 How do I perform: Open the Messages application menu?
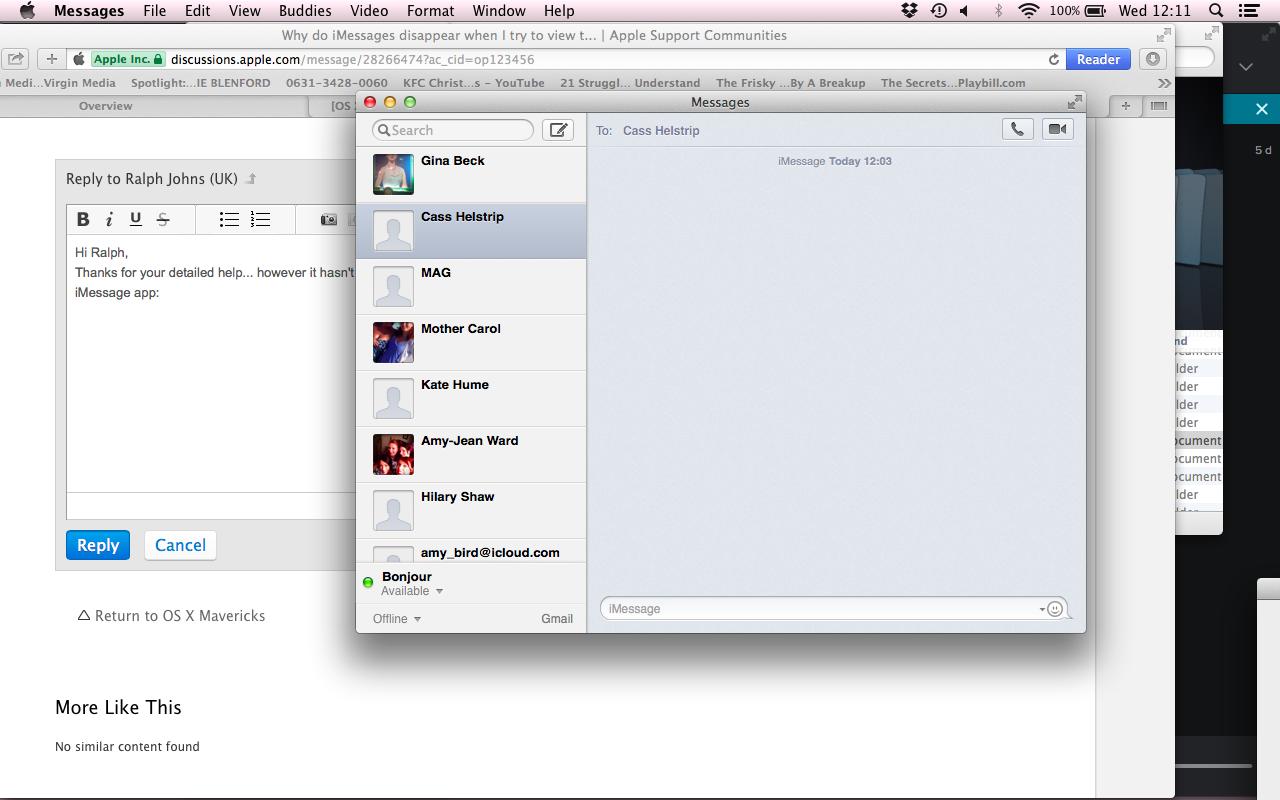pos(89,11)
